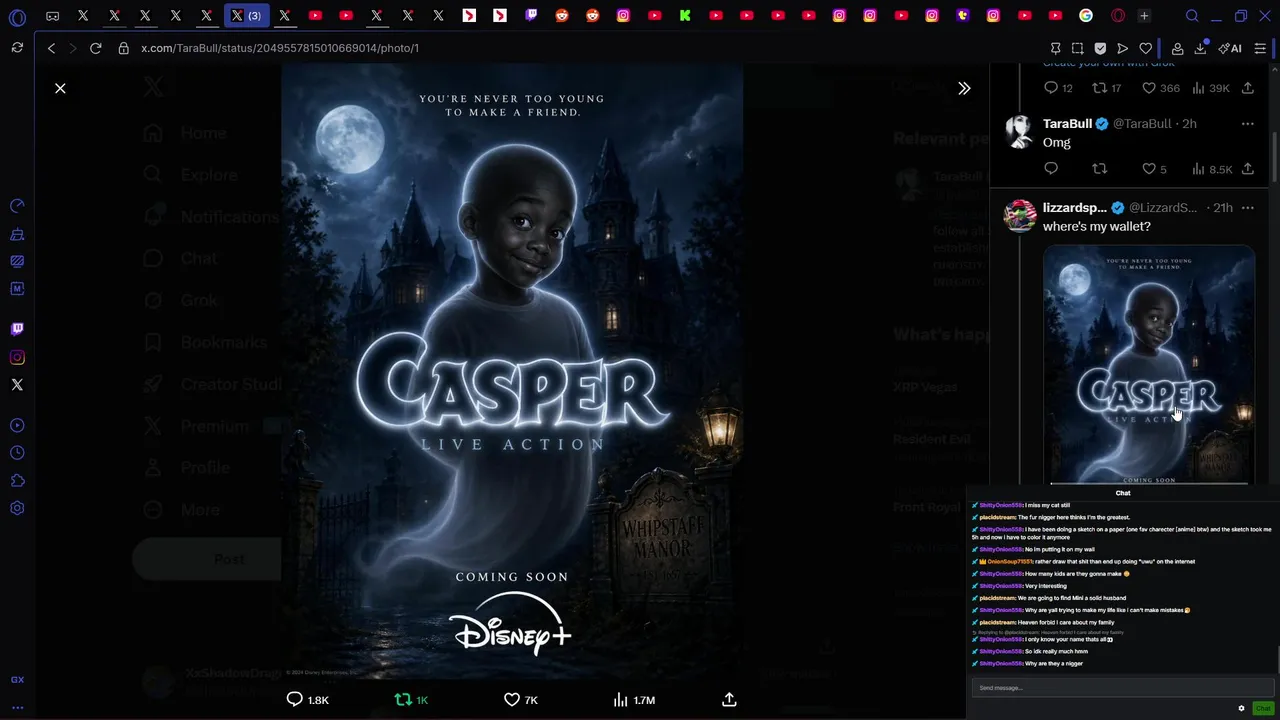Open more menu on TaraBull's Omg reply
The width and height of the screenshot is (1280, 720).
pyautogui.click(x=1247, y=124)
